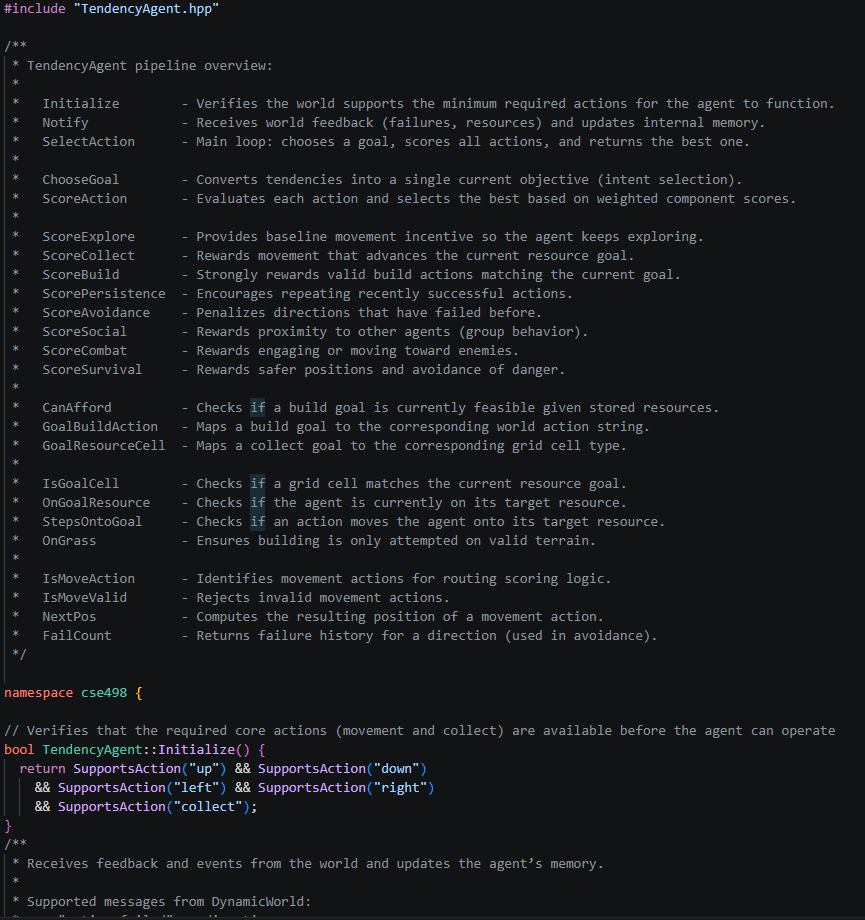
Task: Click the bool keyword before TendencyAgent
Action: tap(17, 749)
